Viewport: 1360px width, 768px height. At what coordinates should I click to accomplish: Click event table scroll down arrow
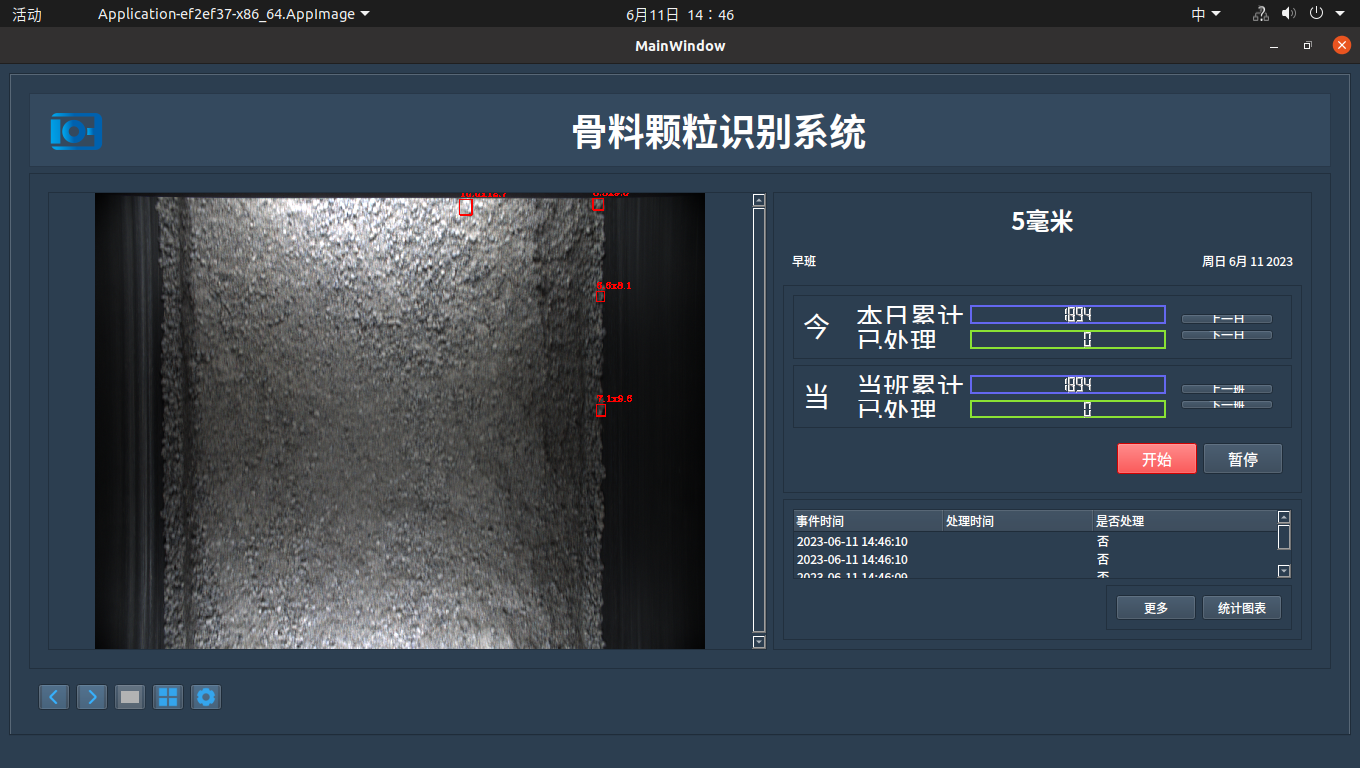pos(1284,571)
